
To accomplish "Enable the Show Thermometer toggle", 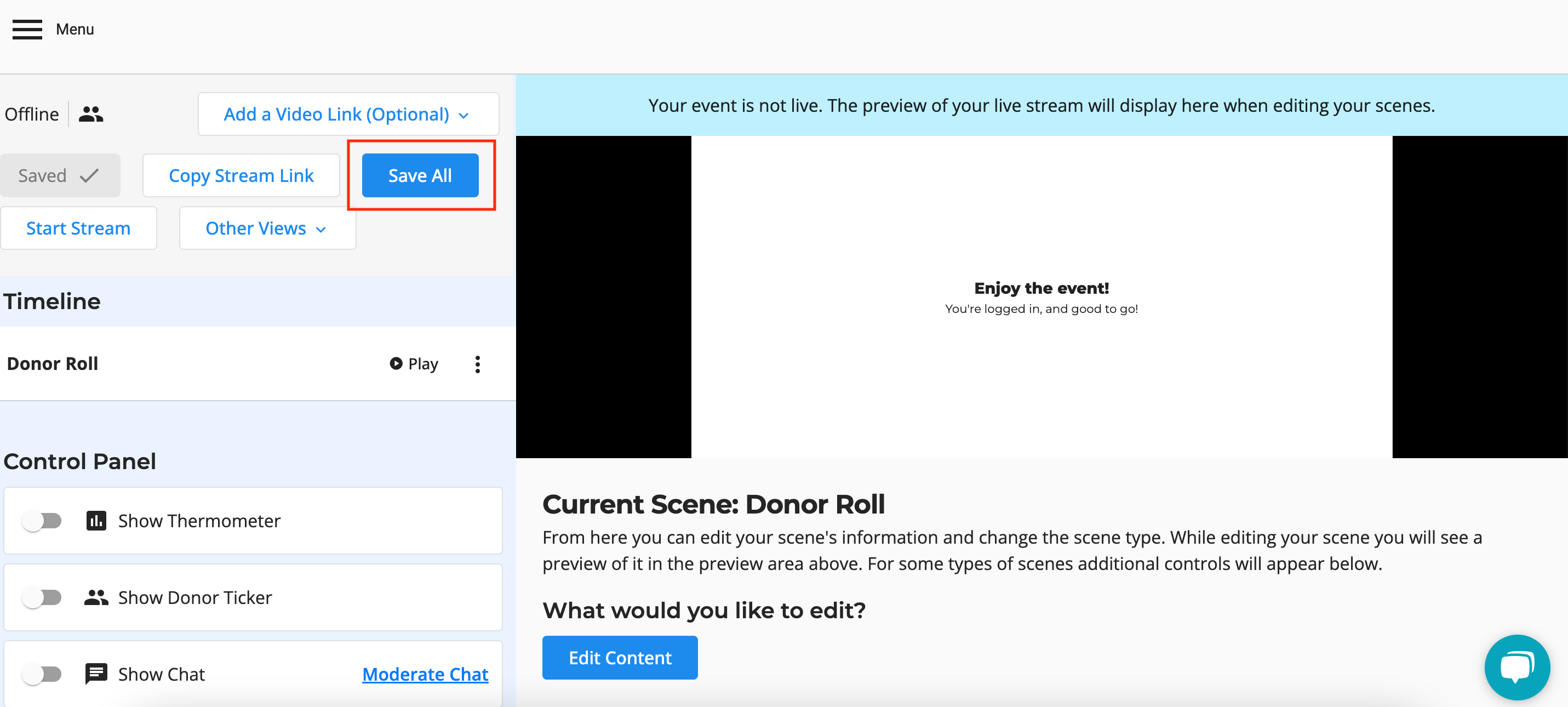I will (x=42, y=521).
